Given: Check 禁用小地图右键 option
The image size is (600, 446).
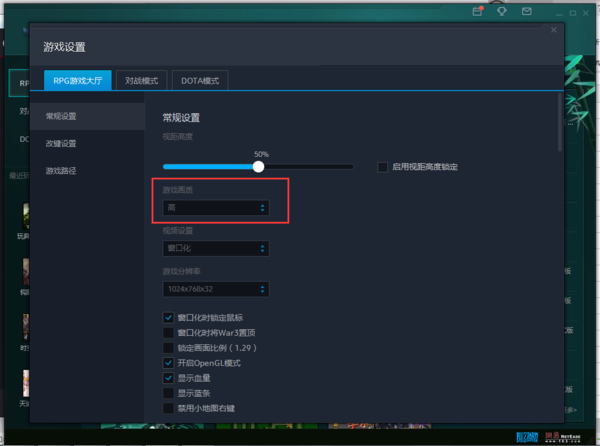Looking at the screenshot, I should coord(168,408).
